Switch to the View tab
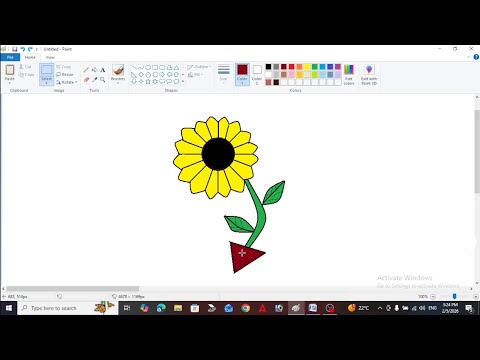The image size is (480, 360). tap(50, 57)
